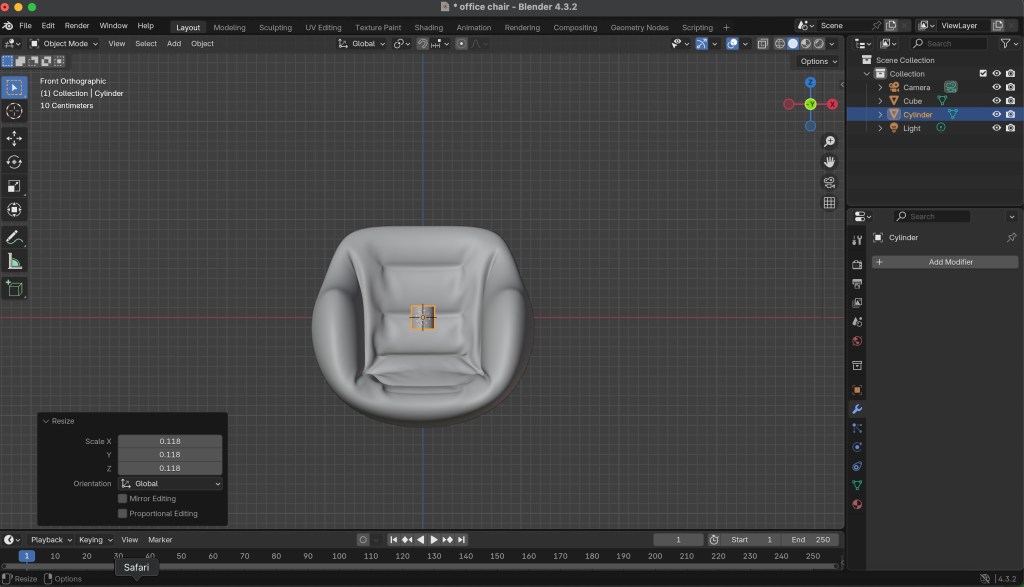The image size is (1024, 587).
Task: Activate the Scale tool
Action: 14,186
